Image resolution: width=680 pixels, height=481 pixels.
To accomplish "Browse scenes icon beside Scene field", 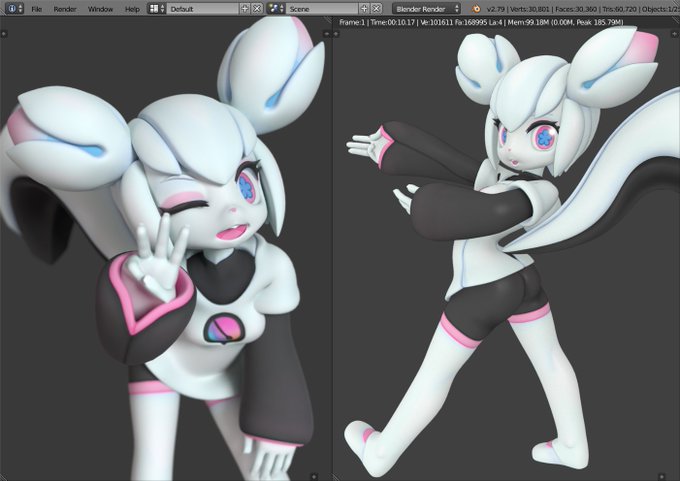I will tap(276, 8).
